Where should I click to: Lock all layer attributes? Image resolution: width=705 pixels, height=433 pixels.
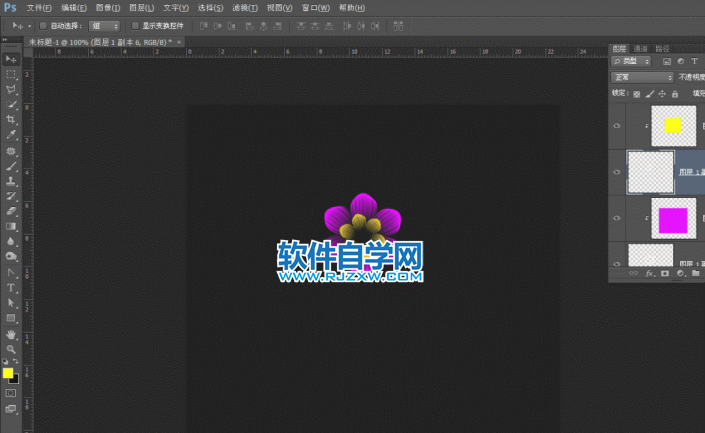tap(675, 94)
